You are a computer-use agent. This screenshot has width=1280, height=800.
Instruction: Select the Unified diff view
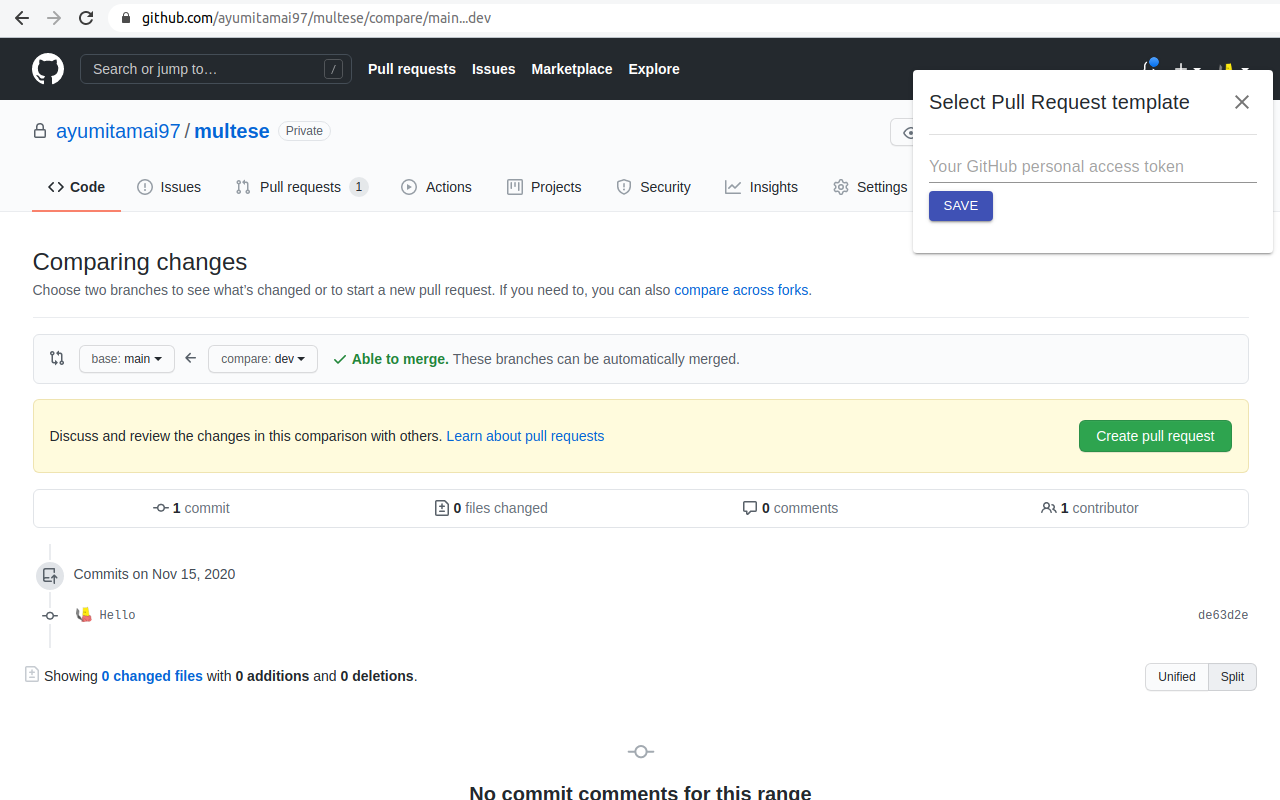1177,677
